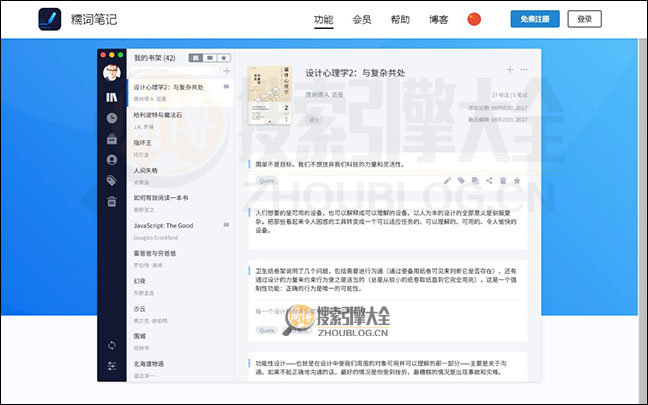Open the 博客 nav tab
The height and width of the screenshot is (405, 648).
pos(438,19)
